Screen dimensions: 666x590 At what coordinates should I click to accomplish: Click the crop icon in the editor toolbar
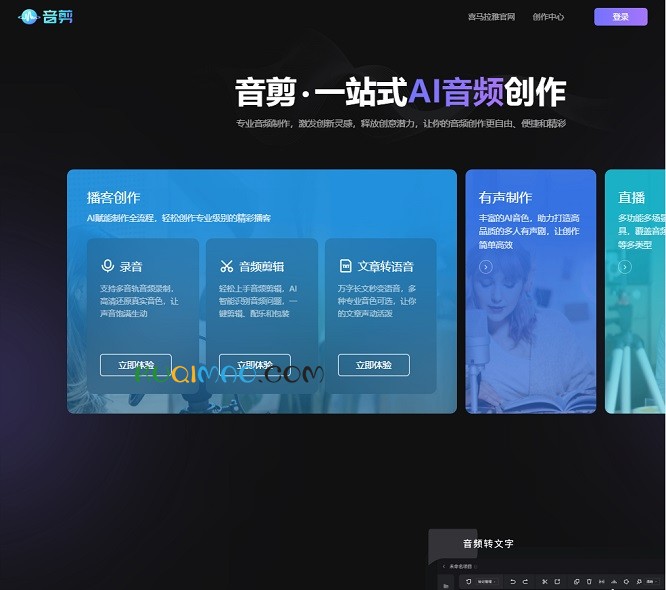557,582
